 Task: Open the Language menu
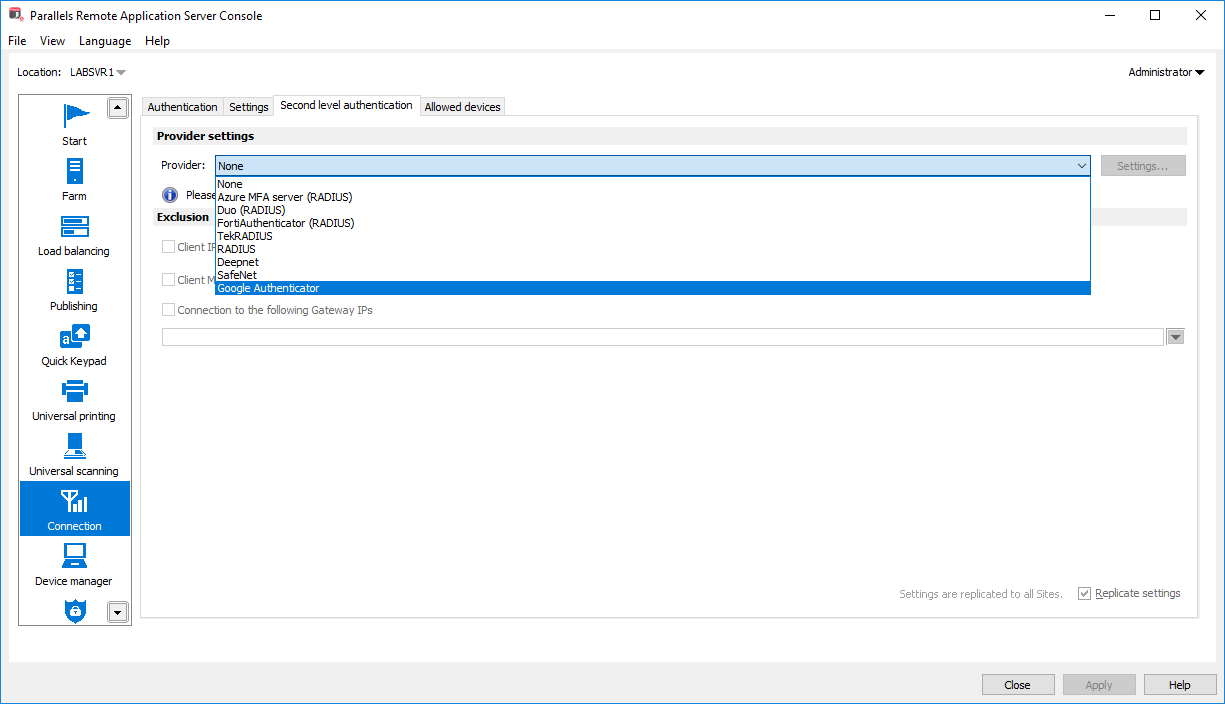[105, 41]
